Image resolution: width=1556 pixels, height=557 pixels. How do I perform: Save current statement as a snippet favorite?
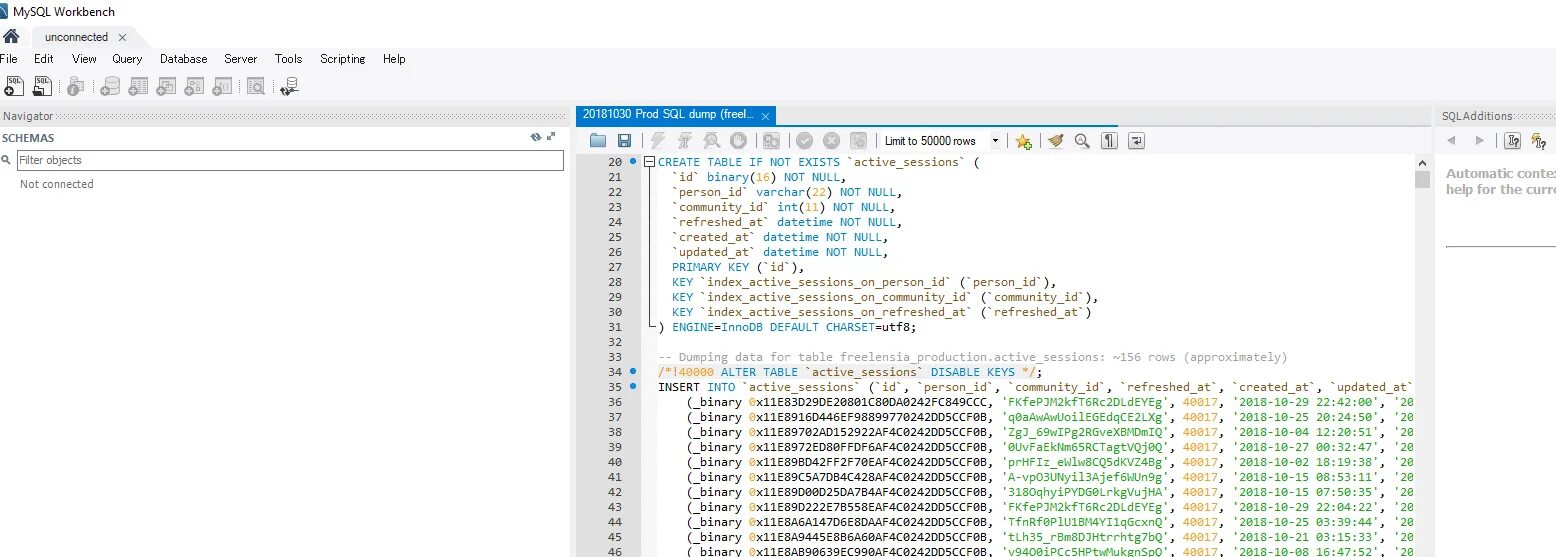[x=1023, y=141]
